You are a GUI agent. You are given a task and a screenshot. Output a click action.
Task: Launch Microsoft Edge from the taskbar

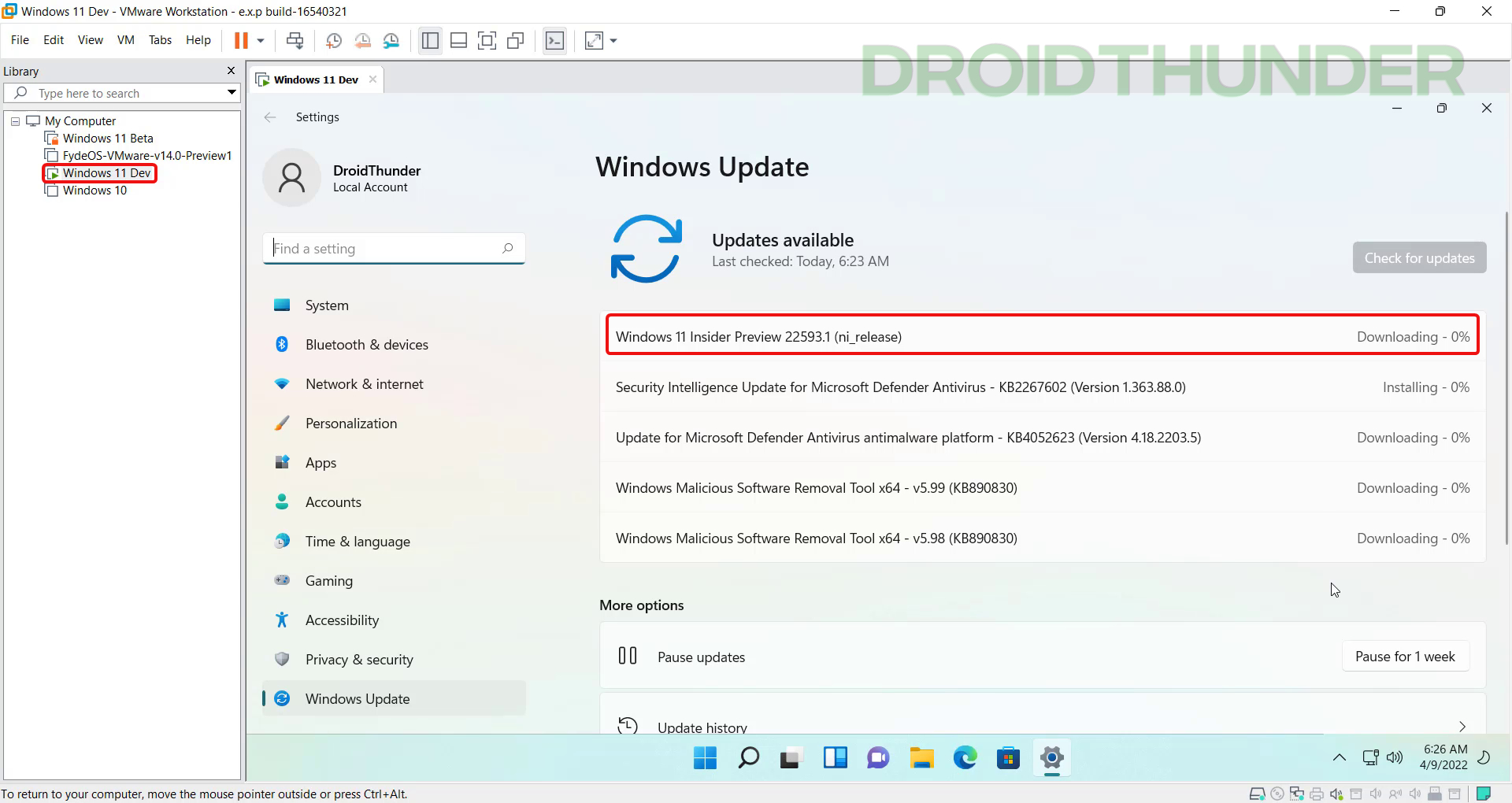[x=965, y=758]
